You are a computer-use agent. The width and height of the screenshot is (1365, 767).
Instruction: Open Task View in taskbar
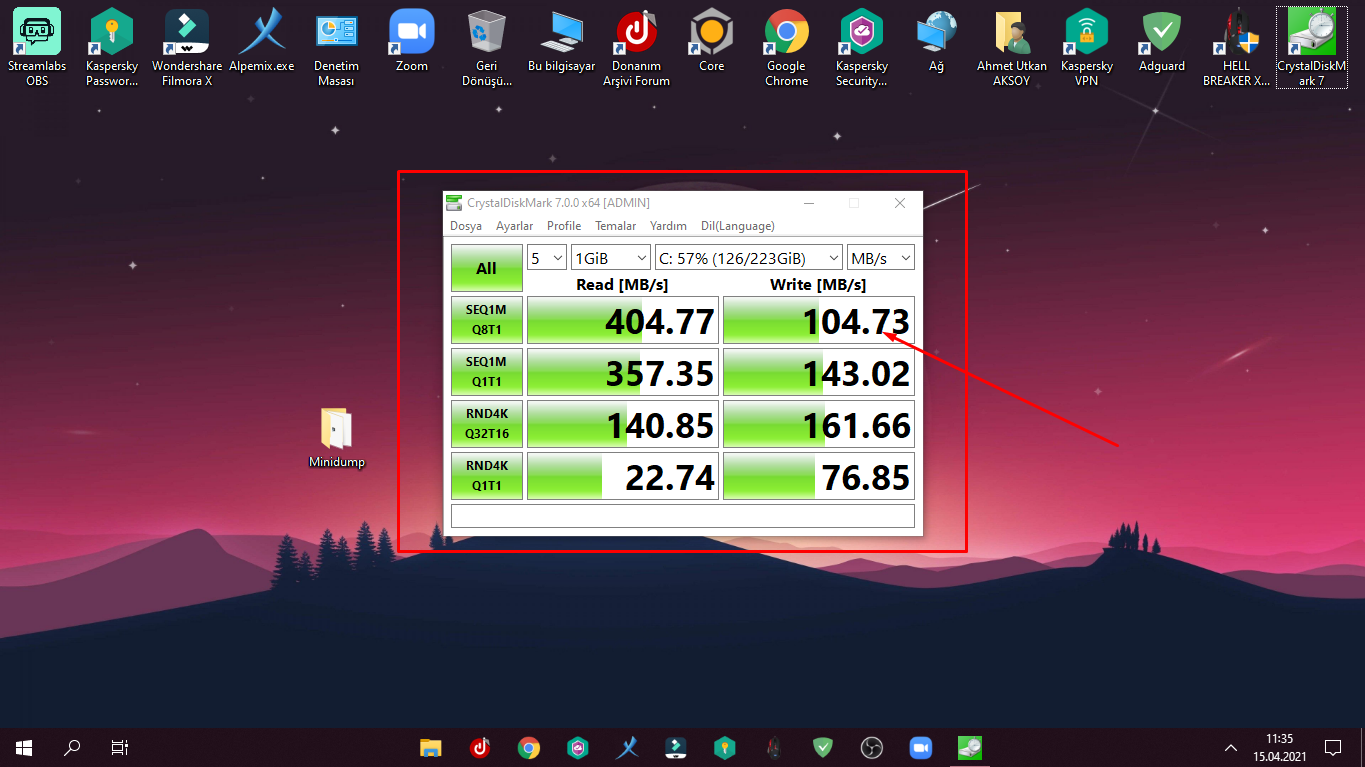(120, 747)
